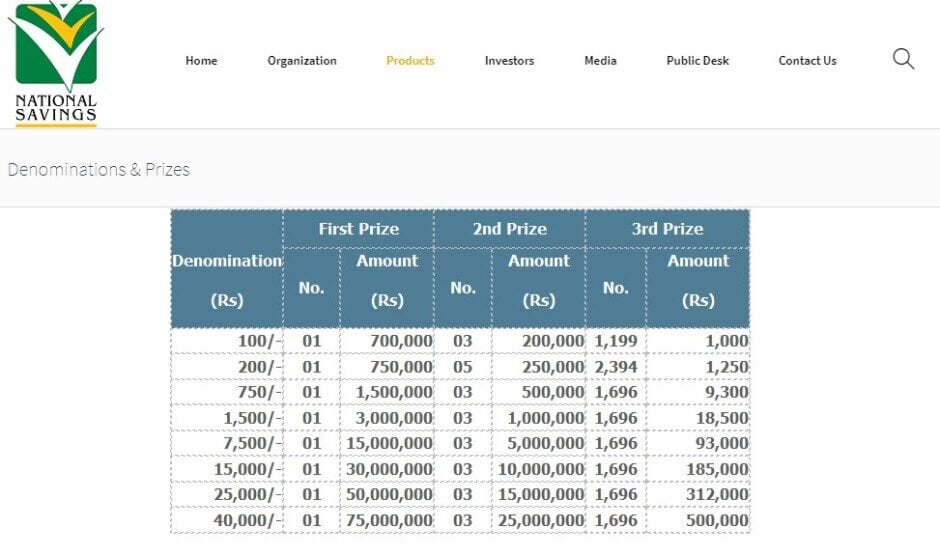
Task: Visit the Contact Us page link
Action: coord(807,61)
